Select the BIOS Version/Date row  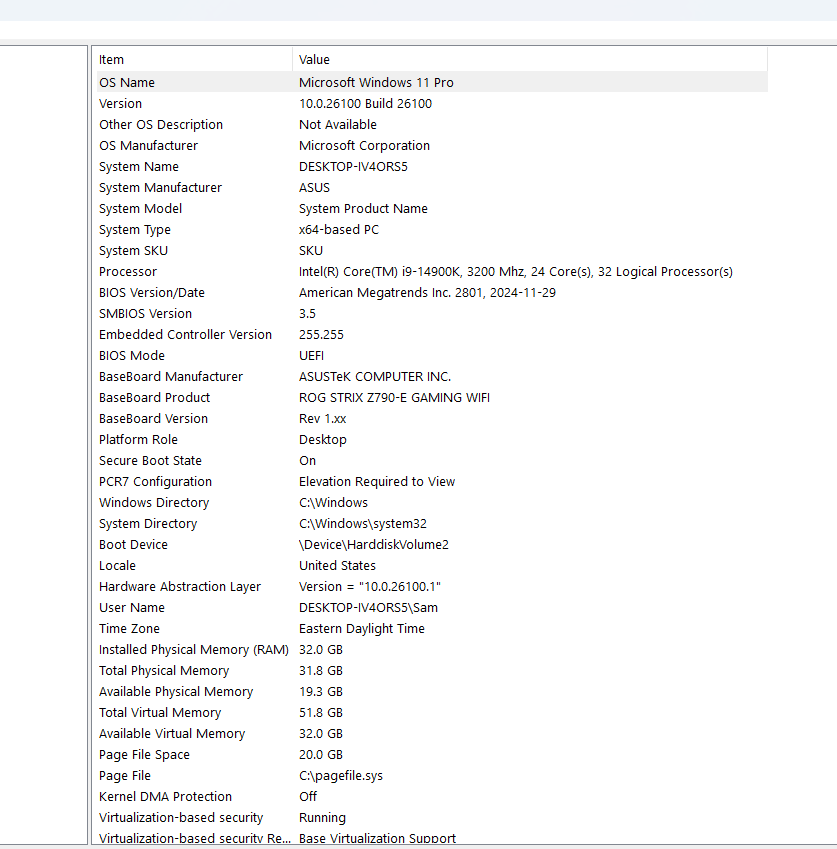[x=432, y=293]
